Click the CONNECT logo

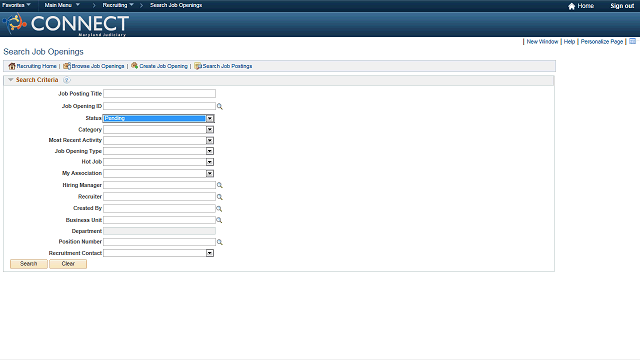pyautogui.click(x=66, y=24)
